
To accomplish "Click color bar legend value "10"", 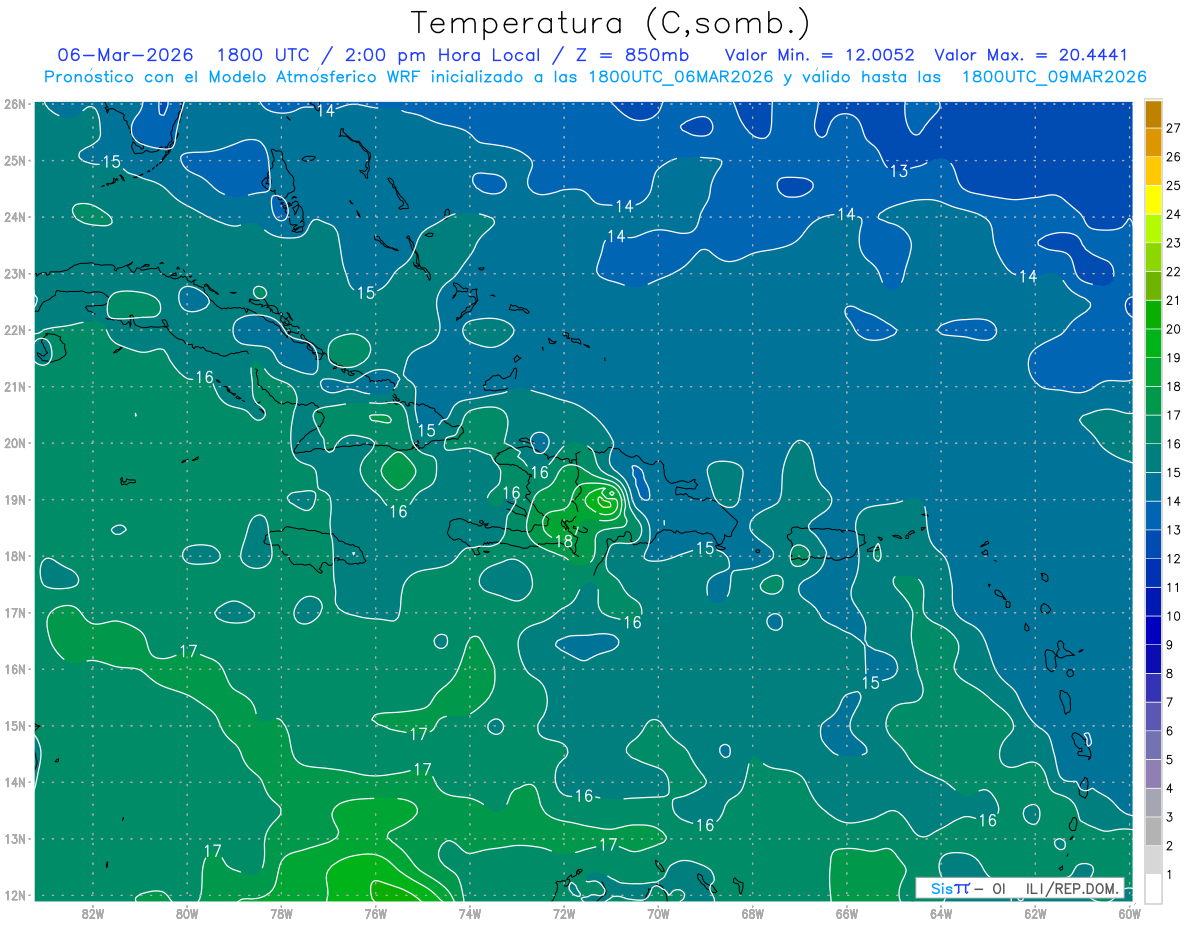I will [1173, 616].
